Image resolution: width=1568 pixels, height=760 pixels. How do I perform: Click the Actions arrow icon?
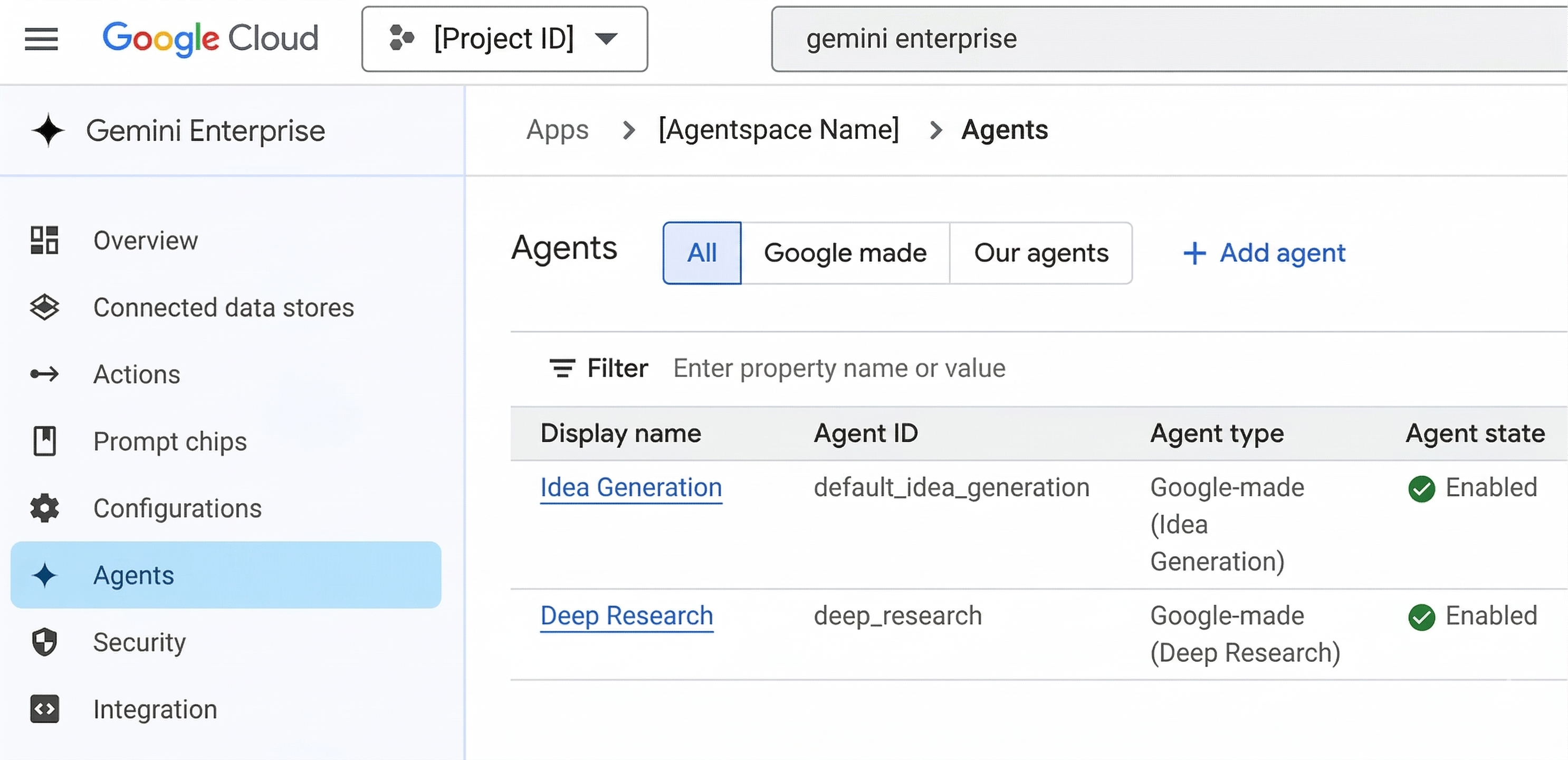[x=44, y=374]
